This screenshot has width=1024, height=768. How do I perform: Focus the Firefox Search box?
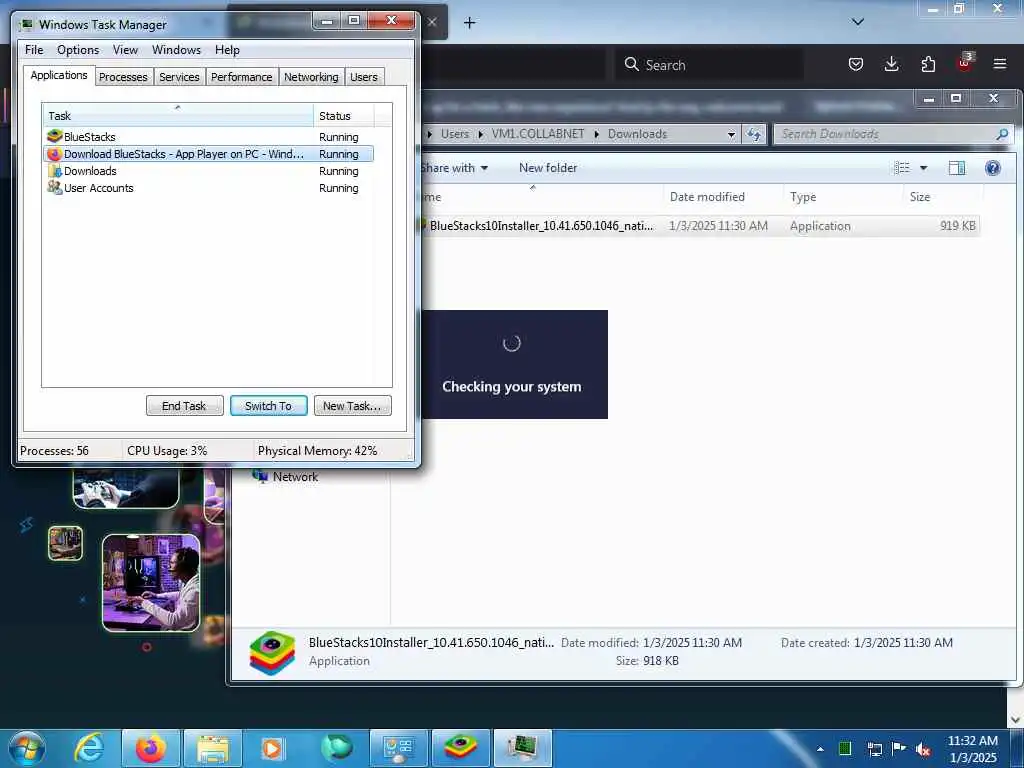tap(709, 65)
